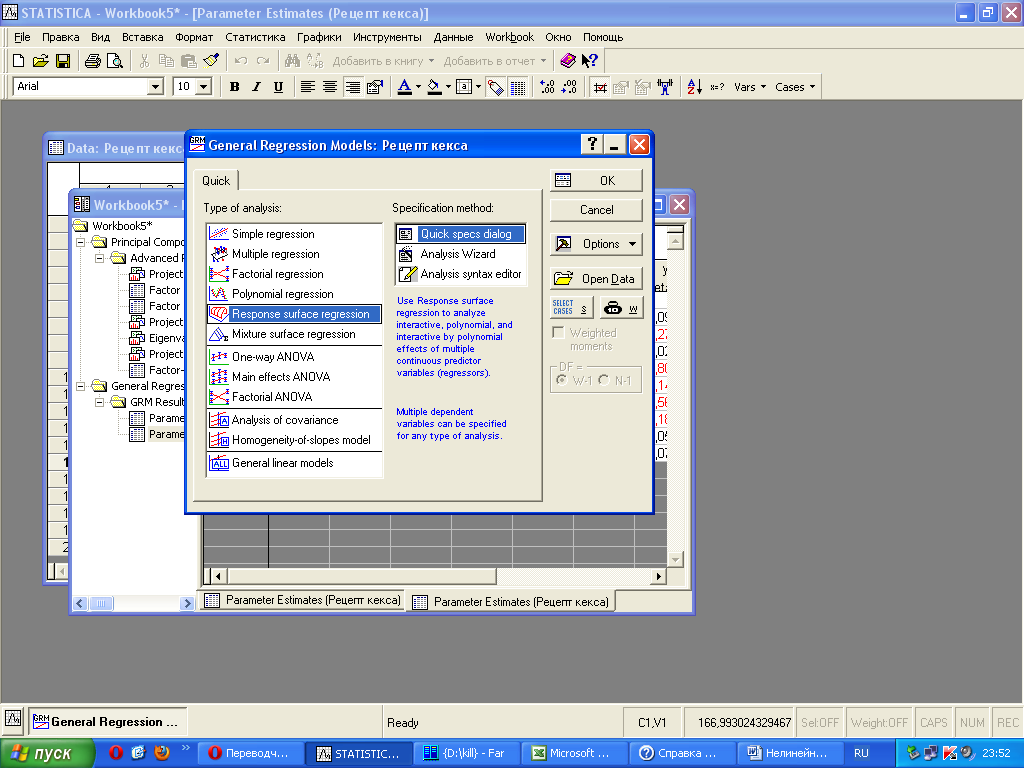Image resolution: width=1024 pixels, height=768 pixels.
Task: Click the Open file folder icon
Action: (40, 61)
